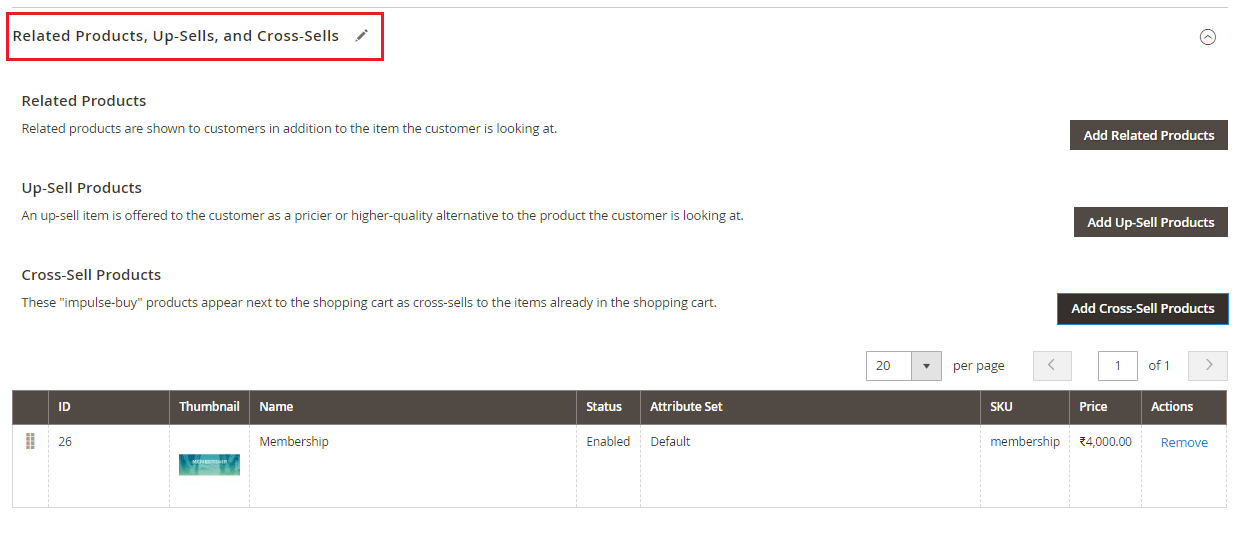Click the 'of 1' page count text
This screenshot has width=1238, height=535.
[1159, 366]
